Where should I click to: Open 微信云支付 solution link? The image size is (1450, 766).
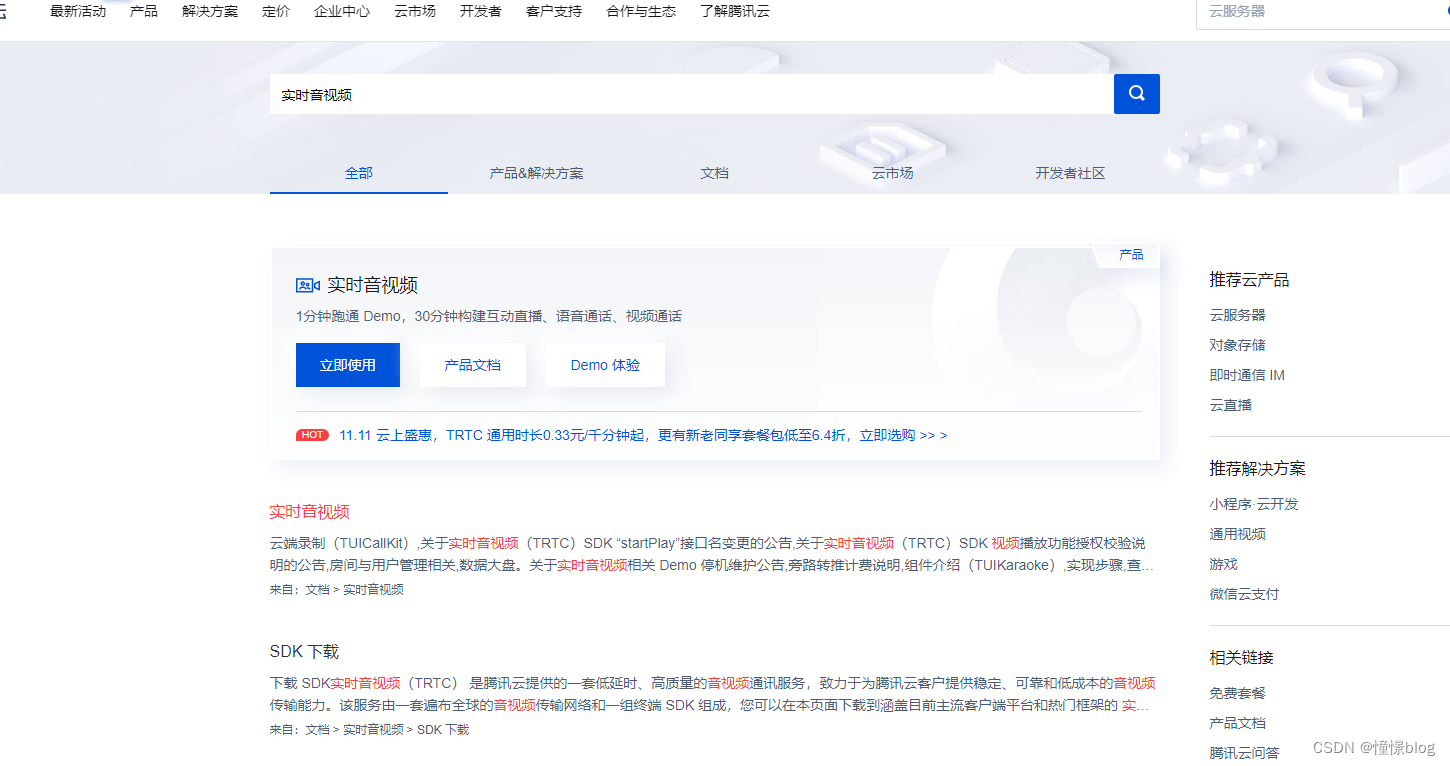1244,594
